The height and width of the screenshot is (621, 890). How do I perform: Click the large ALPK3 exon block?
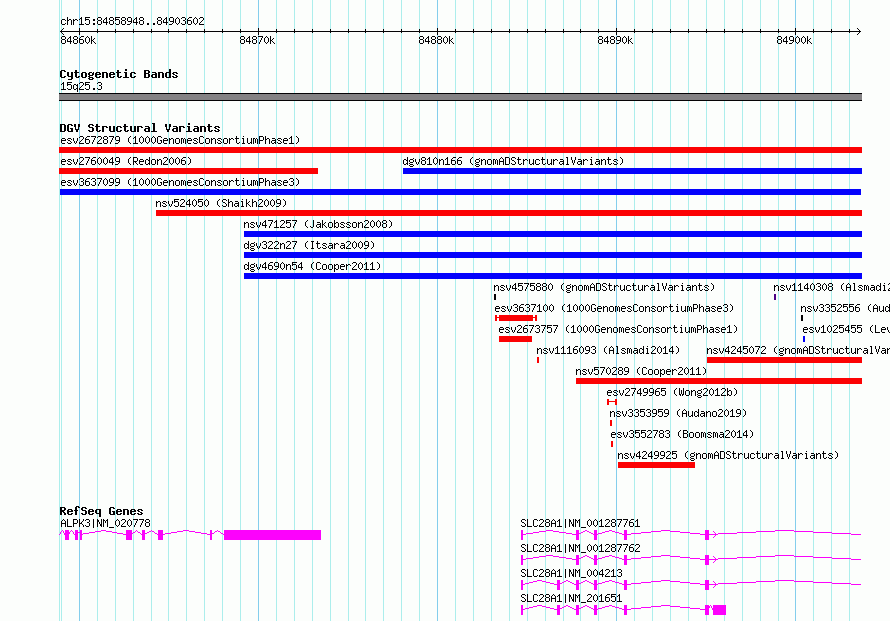pos(272,535)
